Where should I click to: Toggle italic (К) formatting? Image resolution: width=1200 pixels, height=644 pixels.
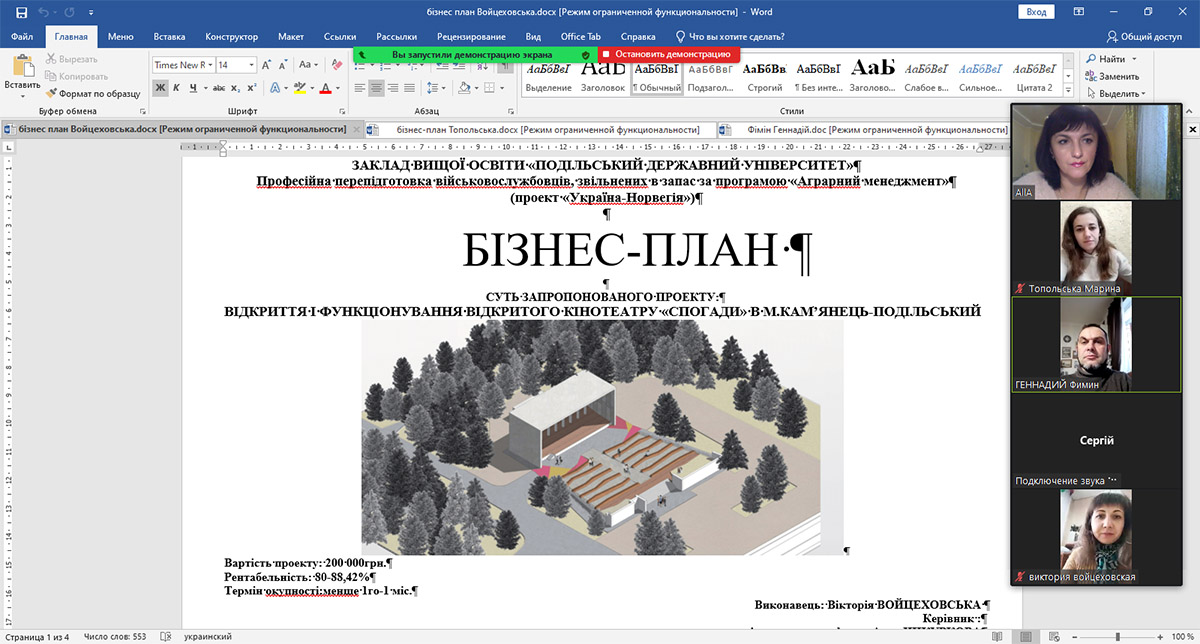(x=177, y=88)
